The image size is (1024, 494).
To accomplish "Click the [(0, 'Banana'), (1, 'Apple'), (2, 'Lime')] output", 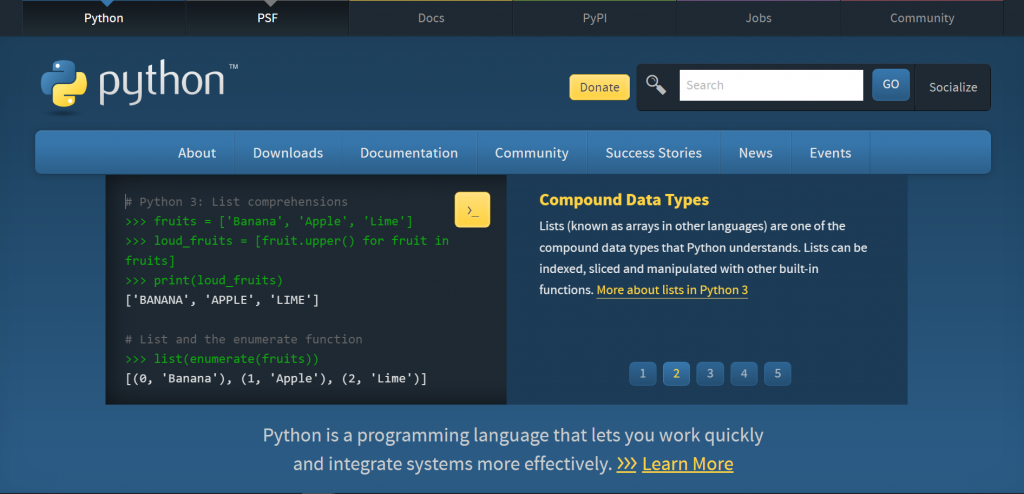I will click(276, 378).
